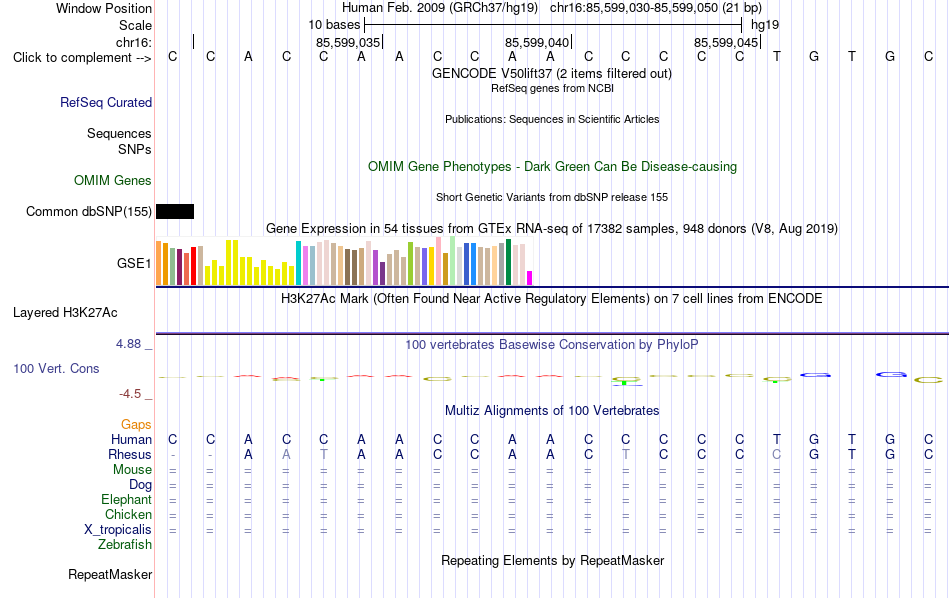Viewport: 950px width, 598px height.
Task: Select the Common dbSNP(155) track label
Action: click(89, 211)
